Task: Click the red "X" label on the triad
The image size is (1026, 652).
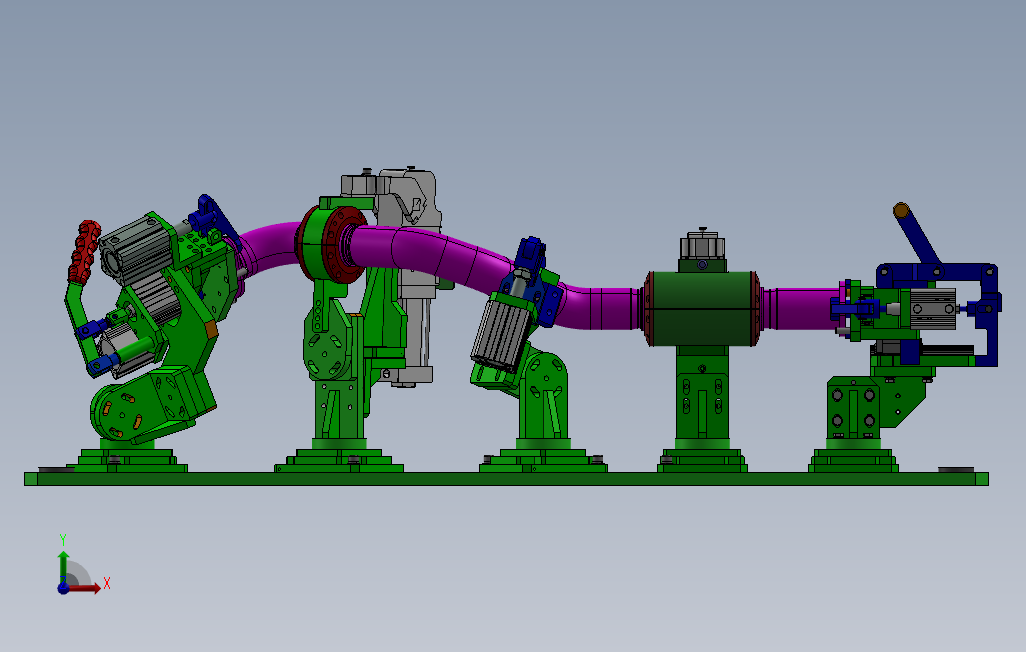Action: tap(107, 583)
